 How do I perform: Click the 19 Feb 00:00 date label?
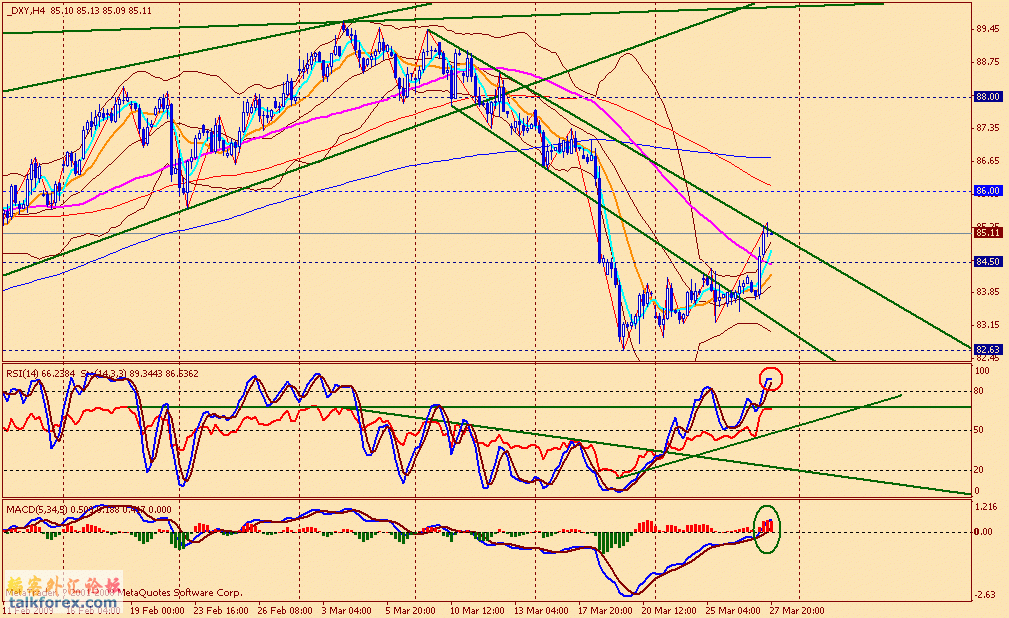click(x=157, y=610)
